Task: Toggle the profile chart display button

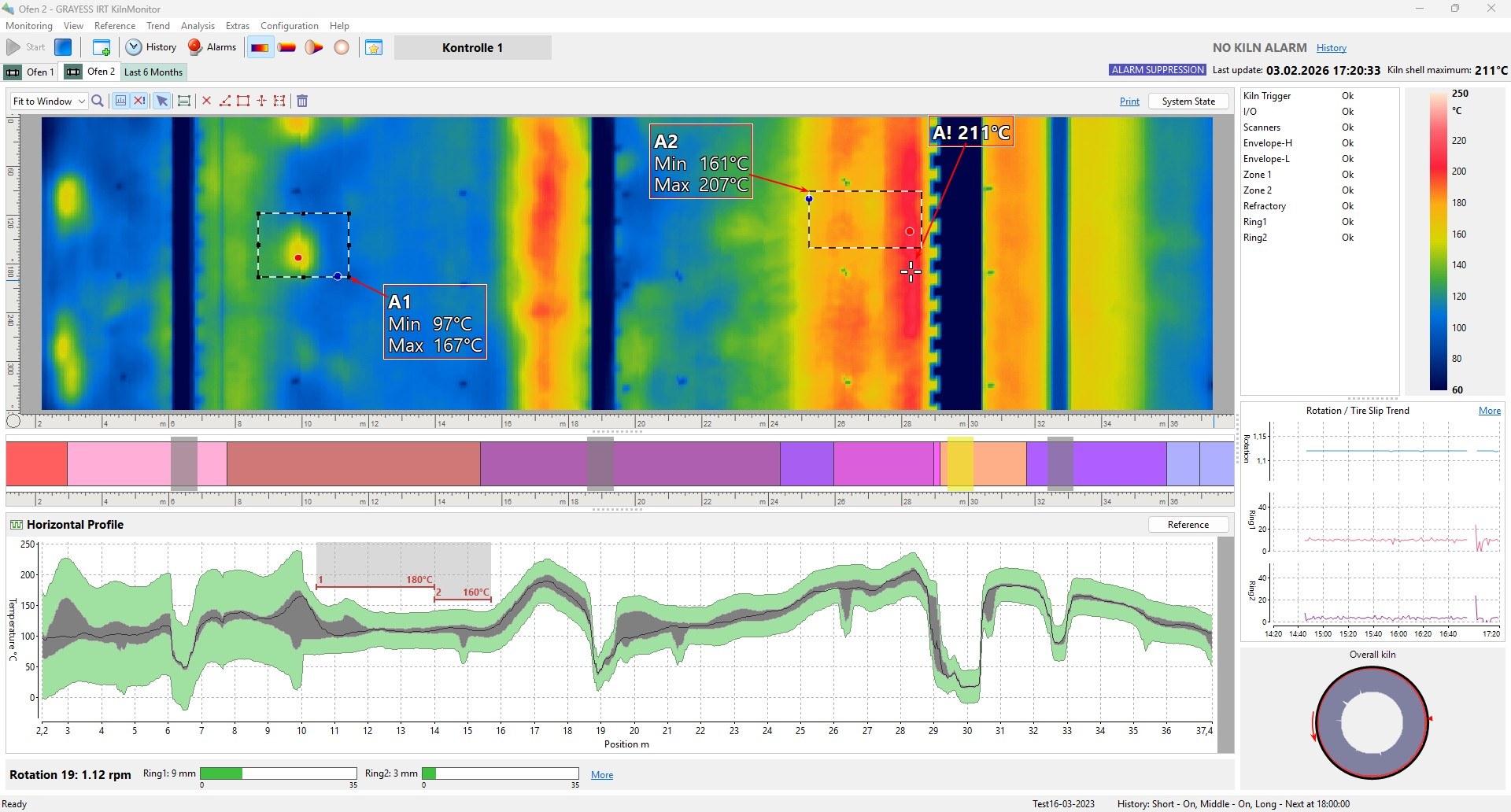Action: (120, 101)
